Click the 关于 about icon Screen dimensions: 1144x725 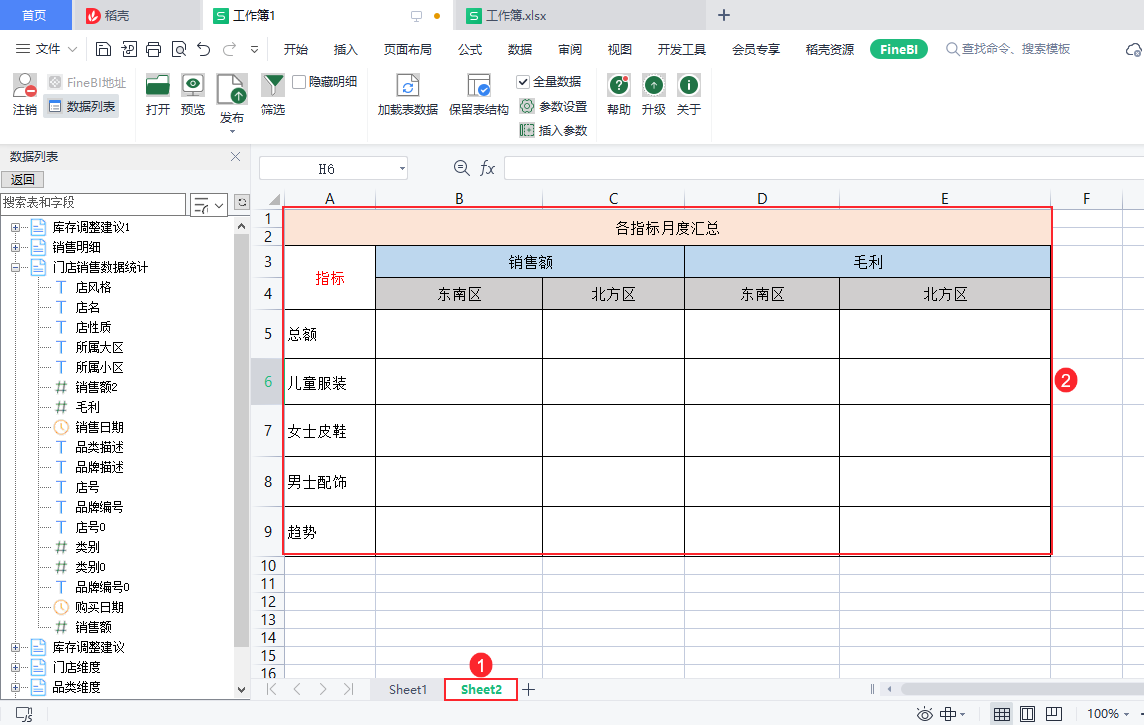[x=689, y=85]
